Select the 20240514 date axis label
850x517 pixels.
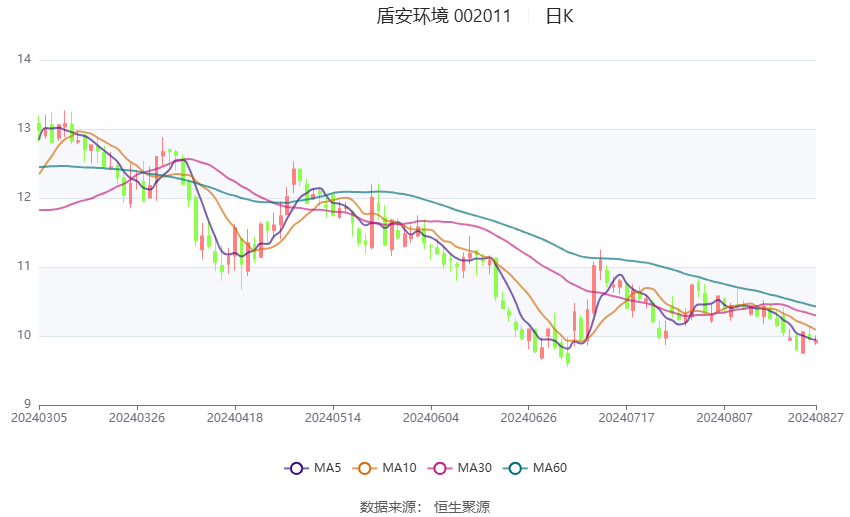tap(333, 418)
